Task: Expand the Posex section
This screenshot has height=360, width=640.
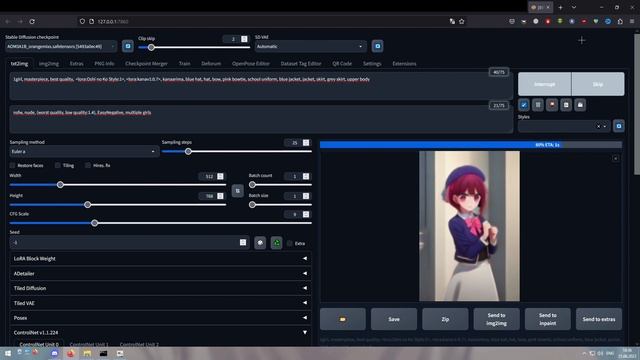Action: tap(160, 318)
